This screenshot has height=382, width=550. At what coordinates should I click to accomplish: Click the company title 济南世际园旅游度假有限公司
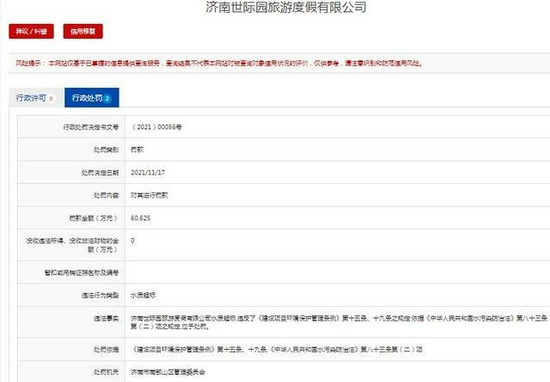[286, 7]
